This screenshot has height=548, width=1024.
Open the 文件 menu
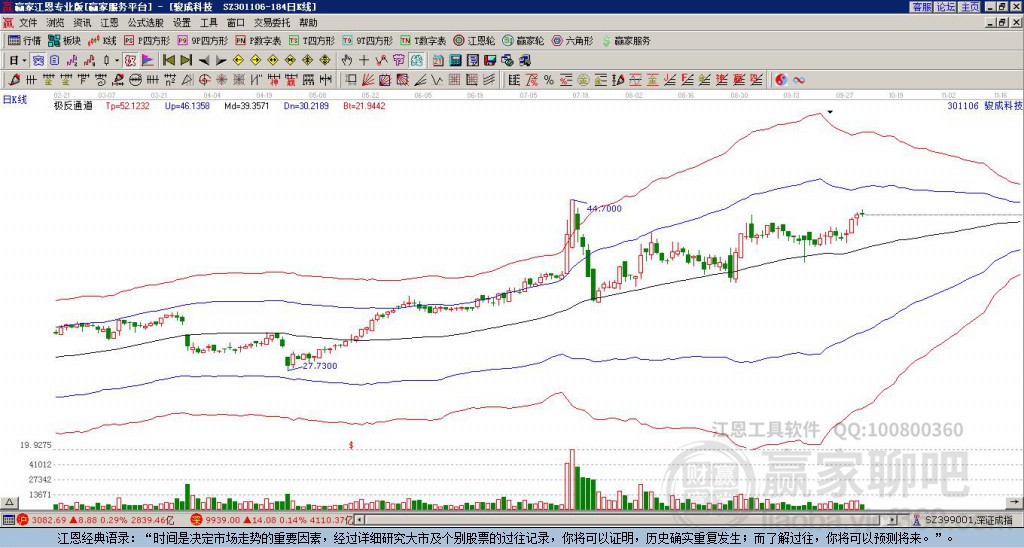(28, 23)
